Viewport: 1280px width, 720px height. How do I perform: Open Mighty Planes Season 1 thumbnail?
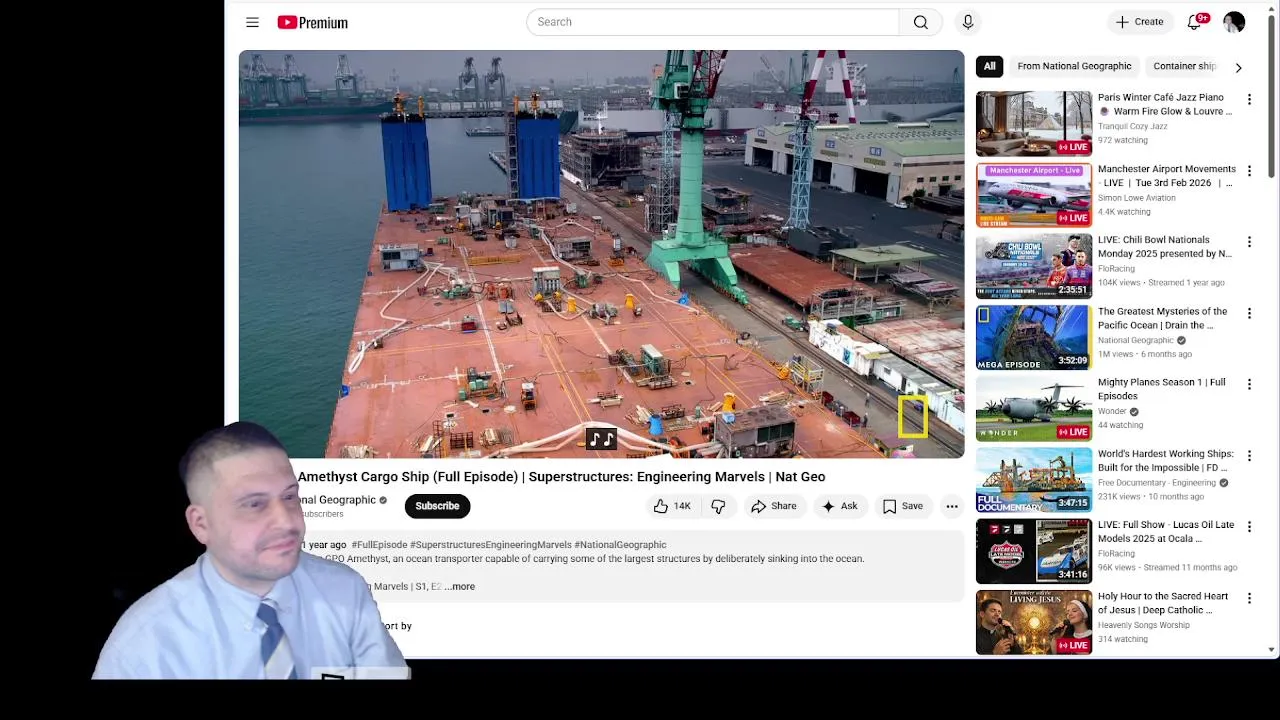click(1034, 408)
